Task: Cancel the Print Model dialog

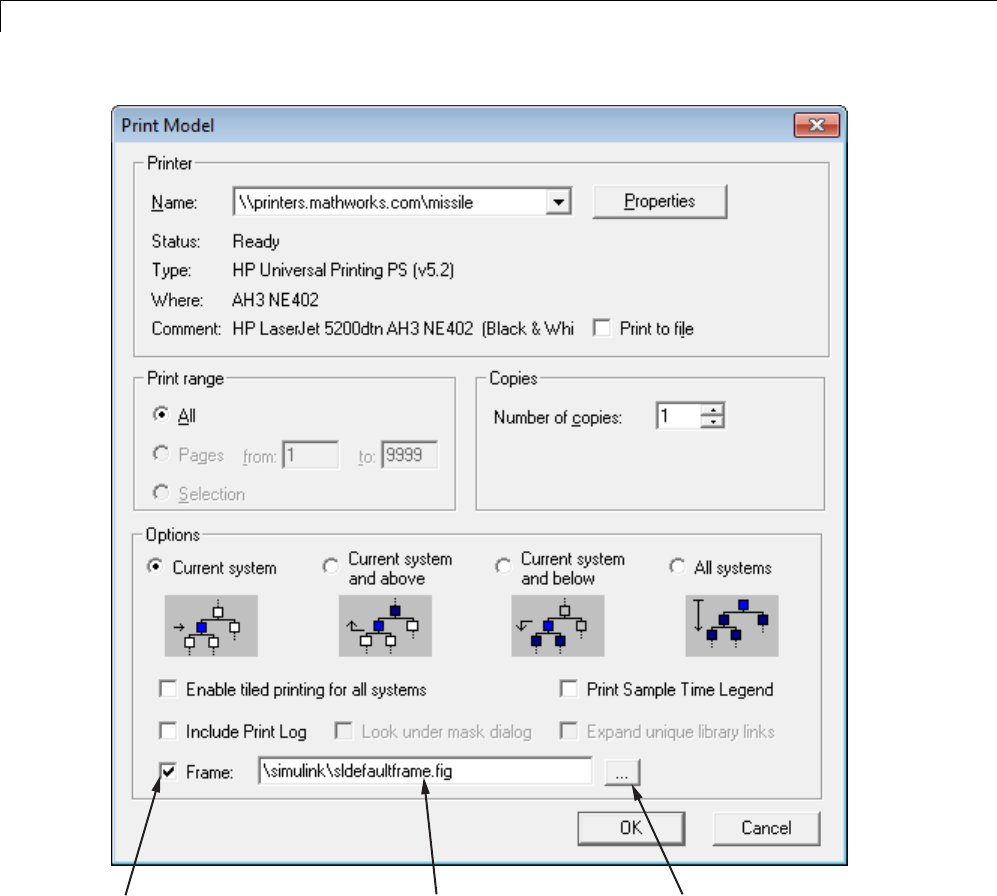Action: point(766,828)
